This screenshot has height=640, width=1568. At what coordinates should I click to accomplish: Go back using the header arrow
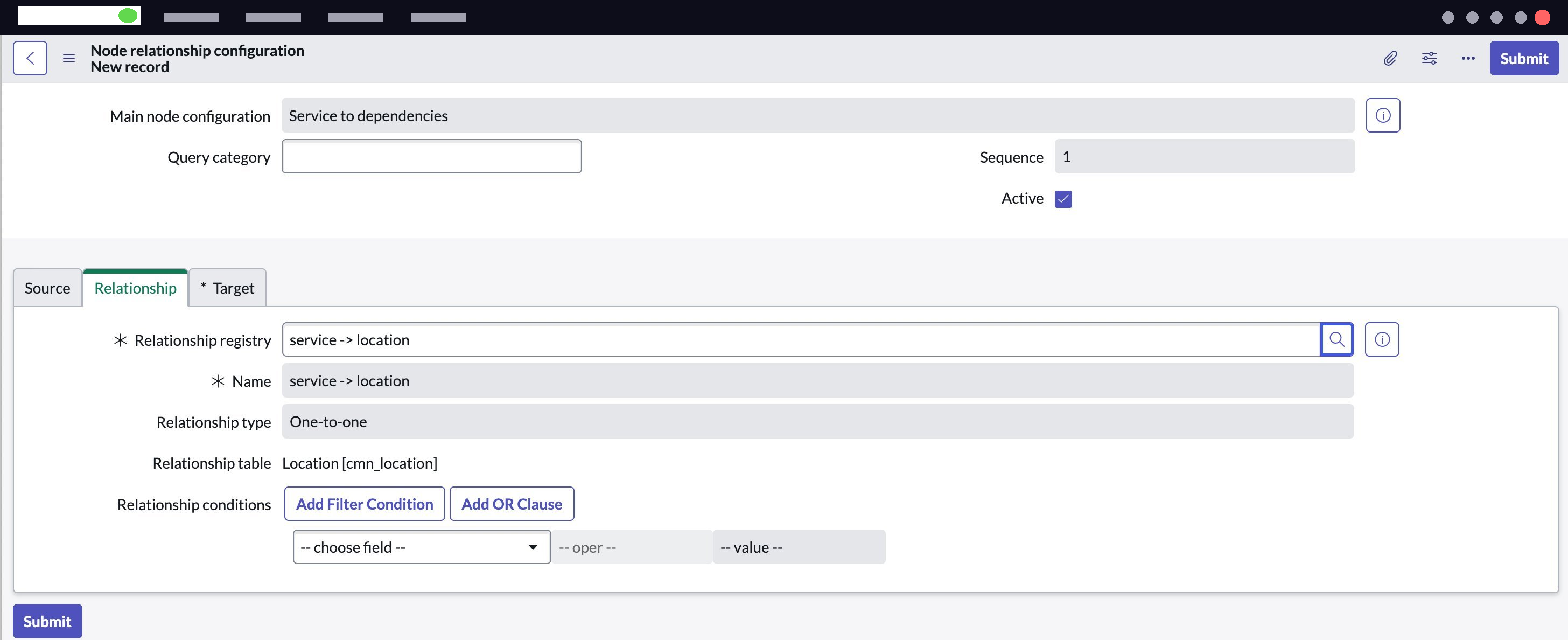(30, 59)
